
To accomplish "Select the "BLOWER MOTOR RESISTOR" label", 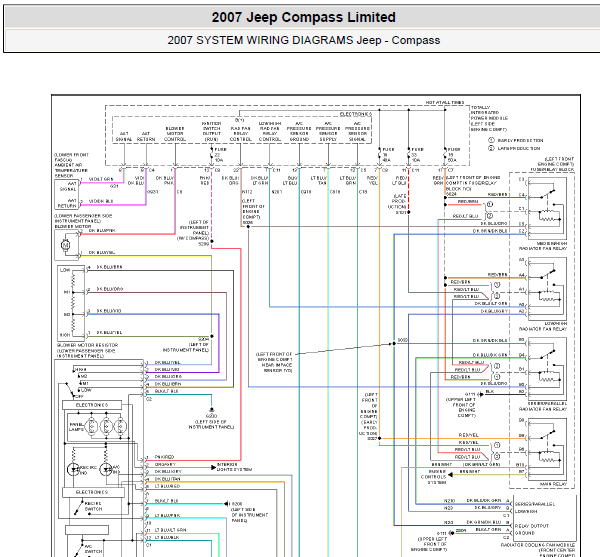I will pyautogui.click(x=88, y=345).
